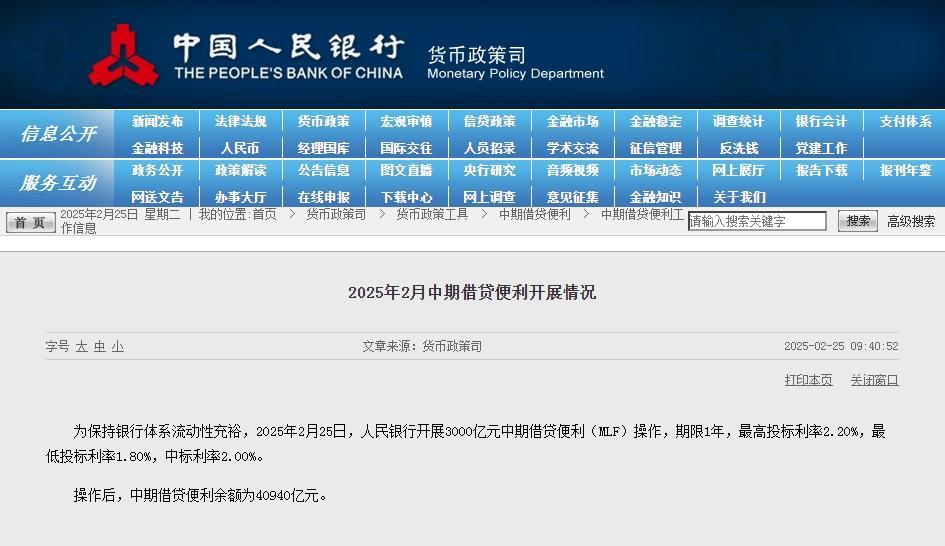945x546 pixels.
Task: Open 央行研究 section
Action: 489,171
